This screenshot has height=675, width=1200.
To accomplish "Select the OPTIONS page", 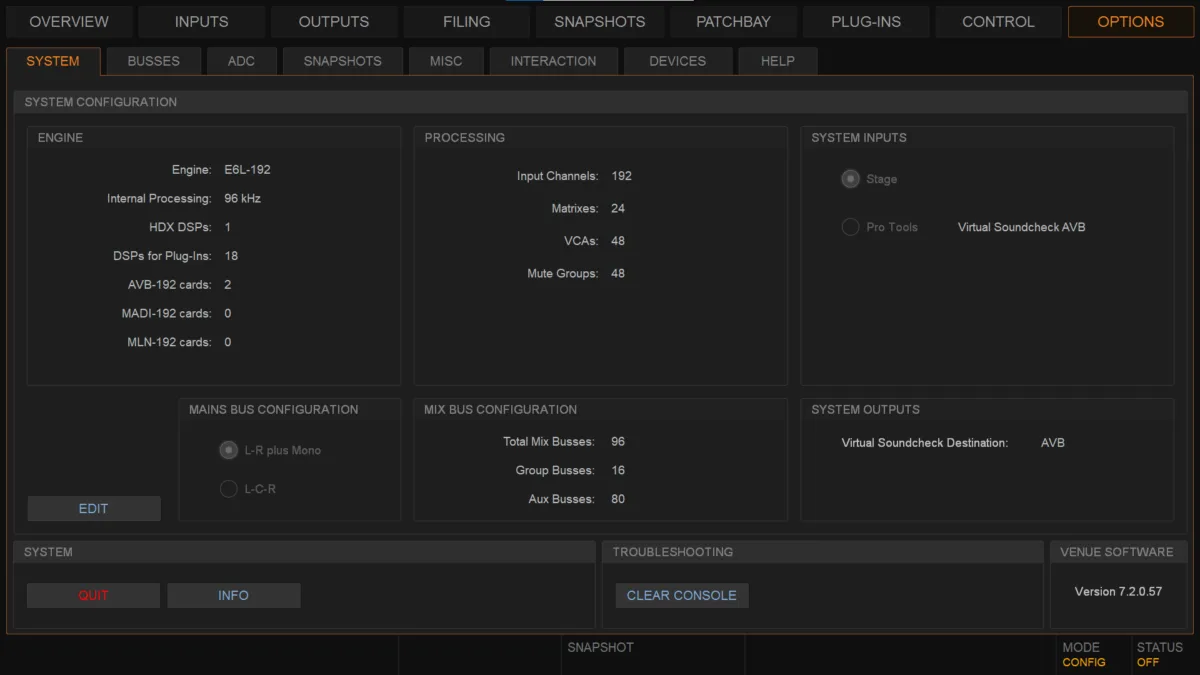I will (1131, 21).
